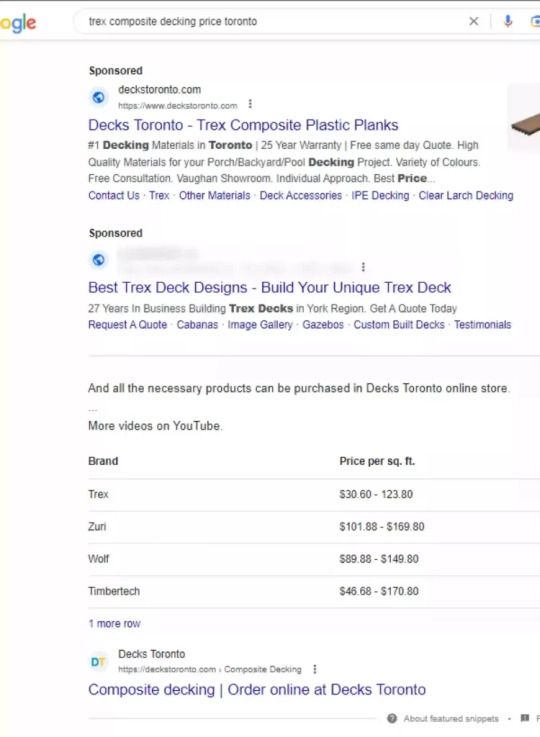Open the options menu for the deckstoronto.com ad
The height and width of the screenshot is (737, 540).
pos(250,104)
